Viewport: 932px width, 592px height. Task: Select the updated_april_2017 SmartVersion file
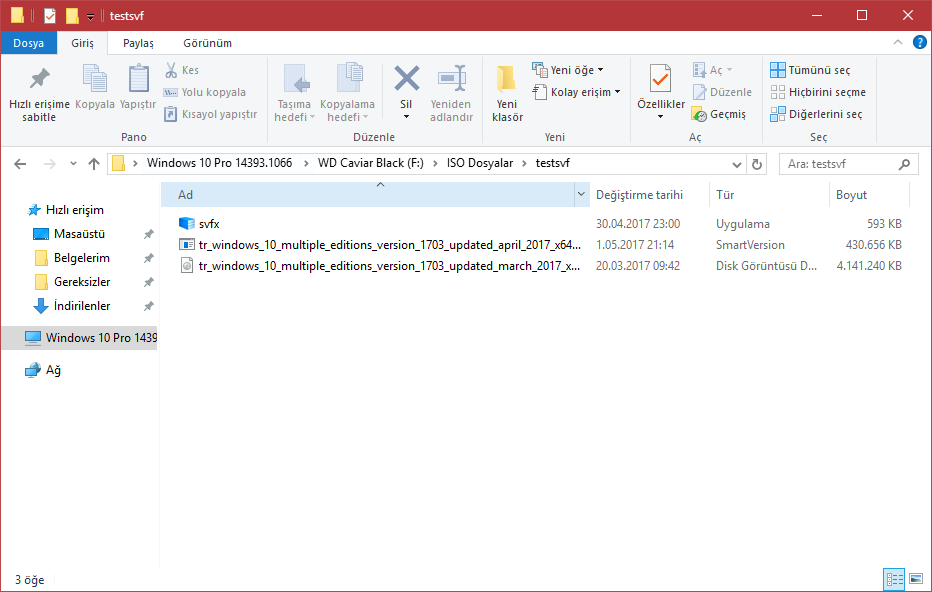[x=389, y=245]
